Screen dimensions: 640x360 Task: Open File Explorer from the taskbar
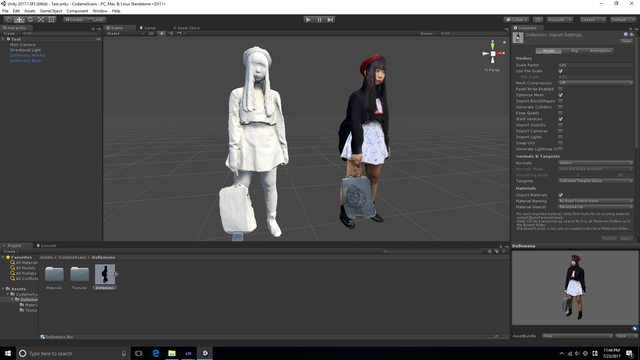(x=172, y=353)
